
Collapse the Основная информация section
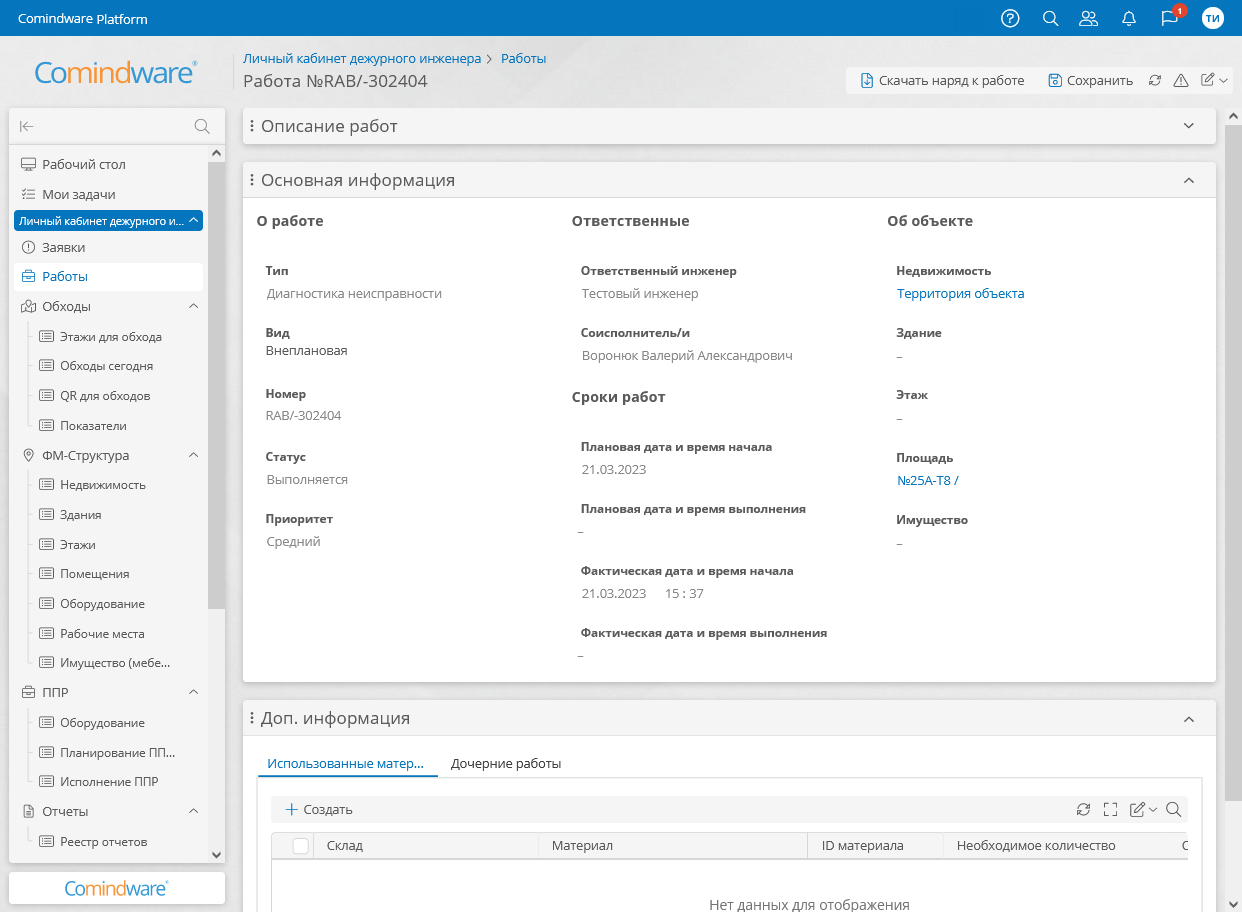(x=1189, y=181)
